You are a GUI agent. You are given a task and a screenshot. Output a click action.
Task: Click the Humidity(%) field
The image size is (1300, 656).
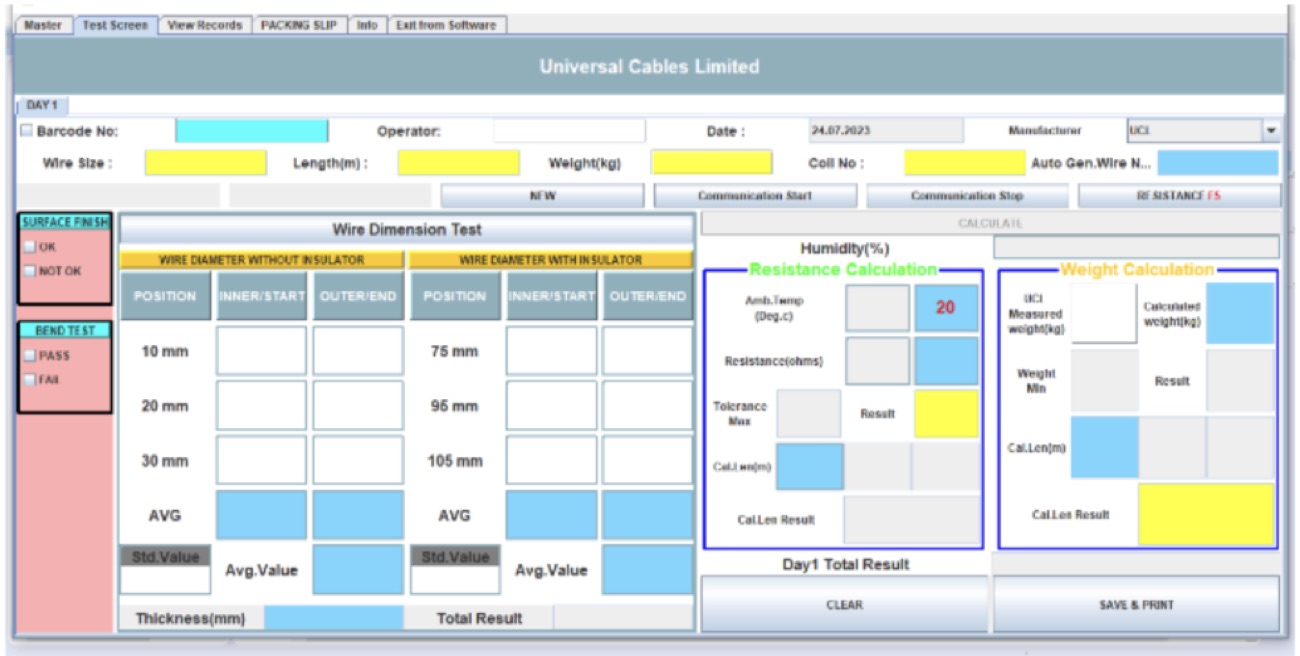[x=1136, y=248]
